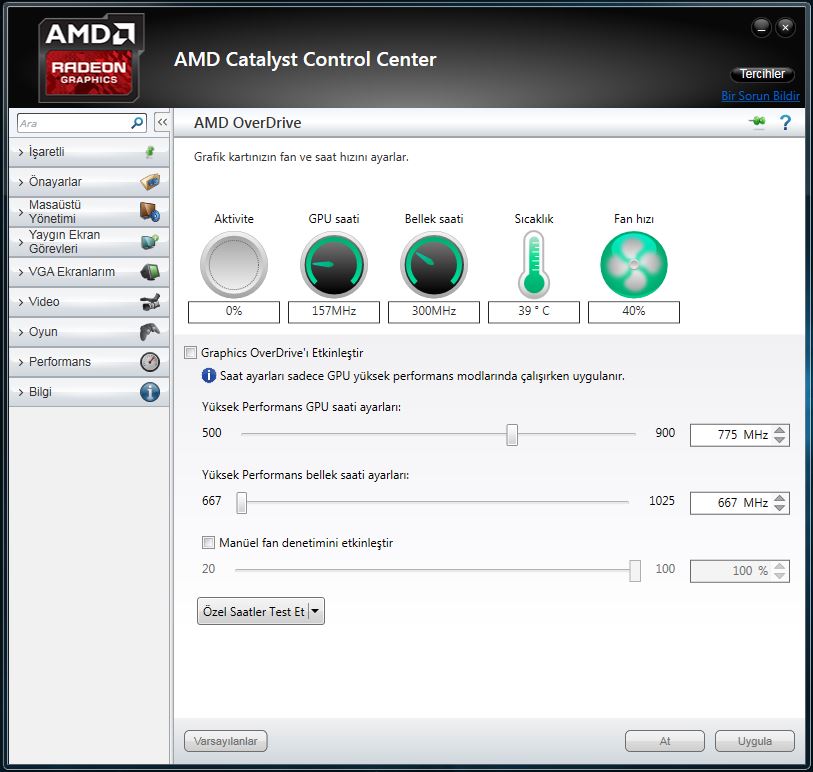
Task: Click the pin icon next to İşaretli
Action: pyautogui.click(x=149, y=152)
